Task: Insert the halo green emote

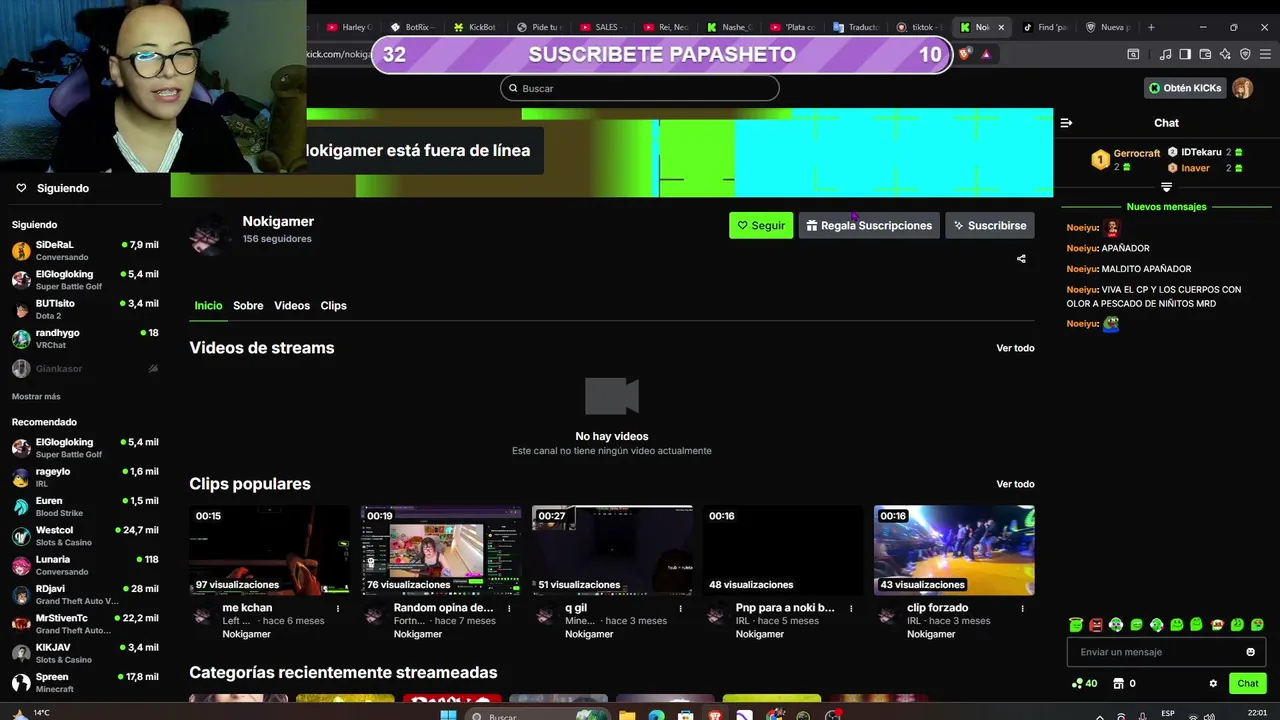Action: tap(1076, 625)
